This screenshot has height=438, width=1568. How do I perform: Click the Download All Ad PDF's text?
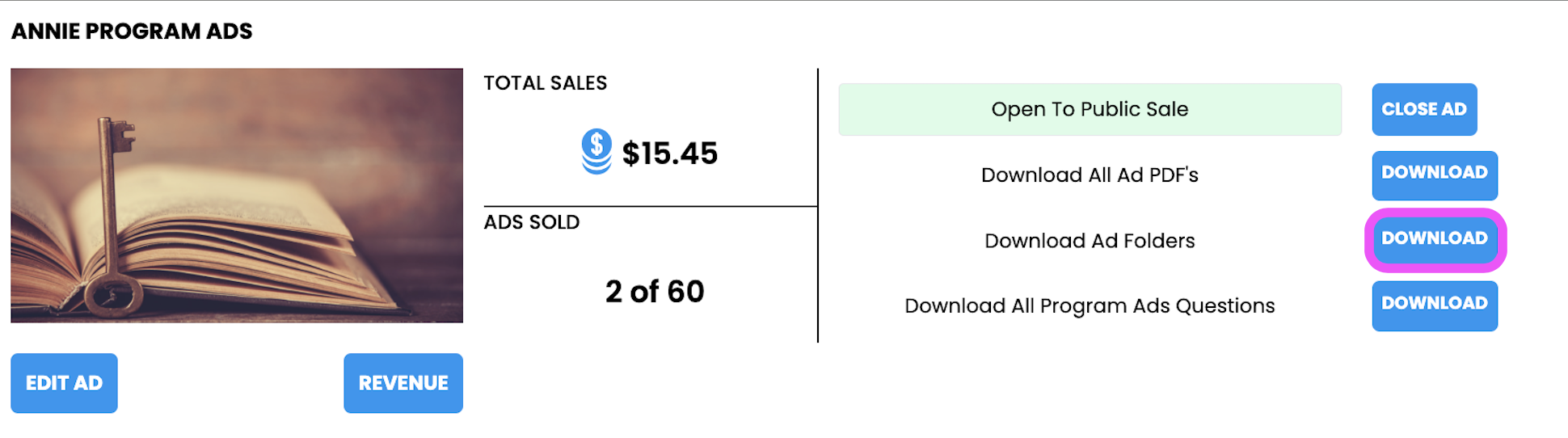click(x=1089, y=175)
